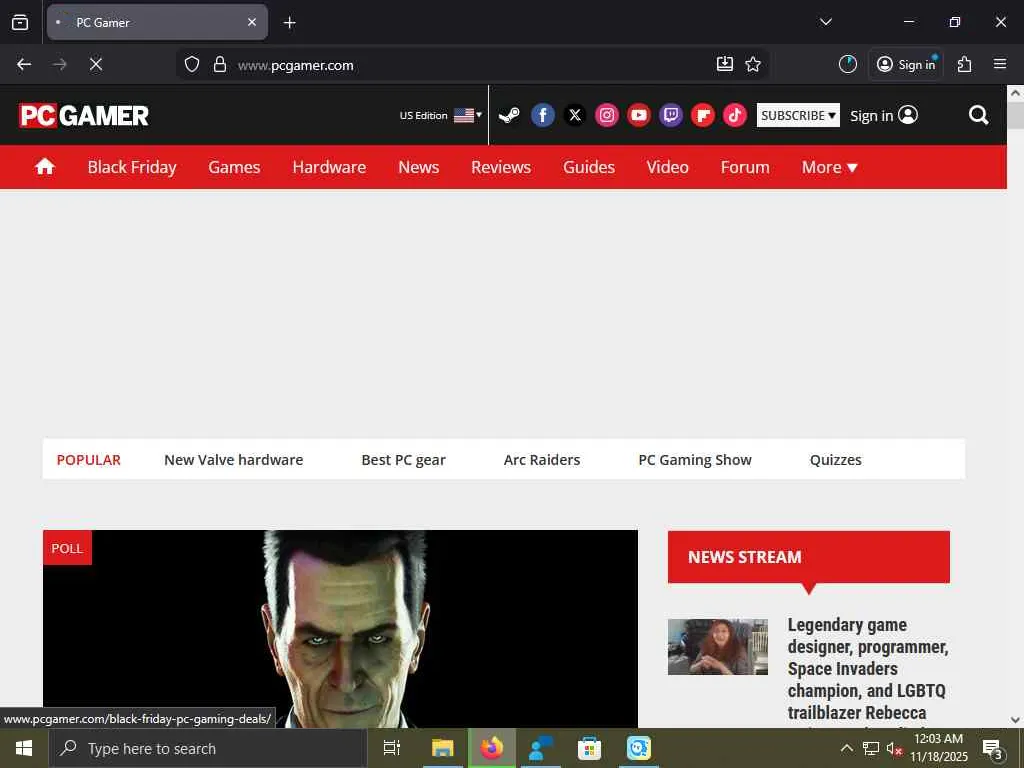1024x768 pixels.
Task: Open a new browser tab
Action: (289, 23)
